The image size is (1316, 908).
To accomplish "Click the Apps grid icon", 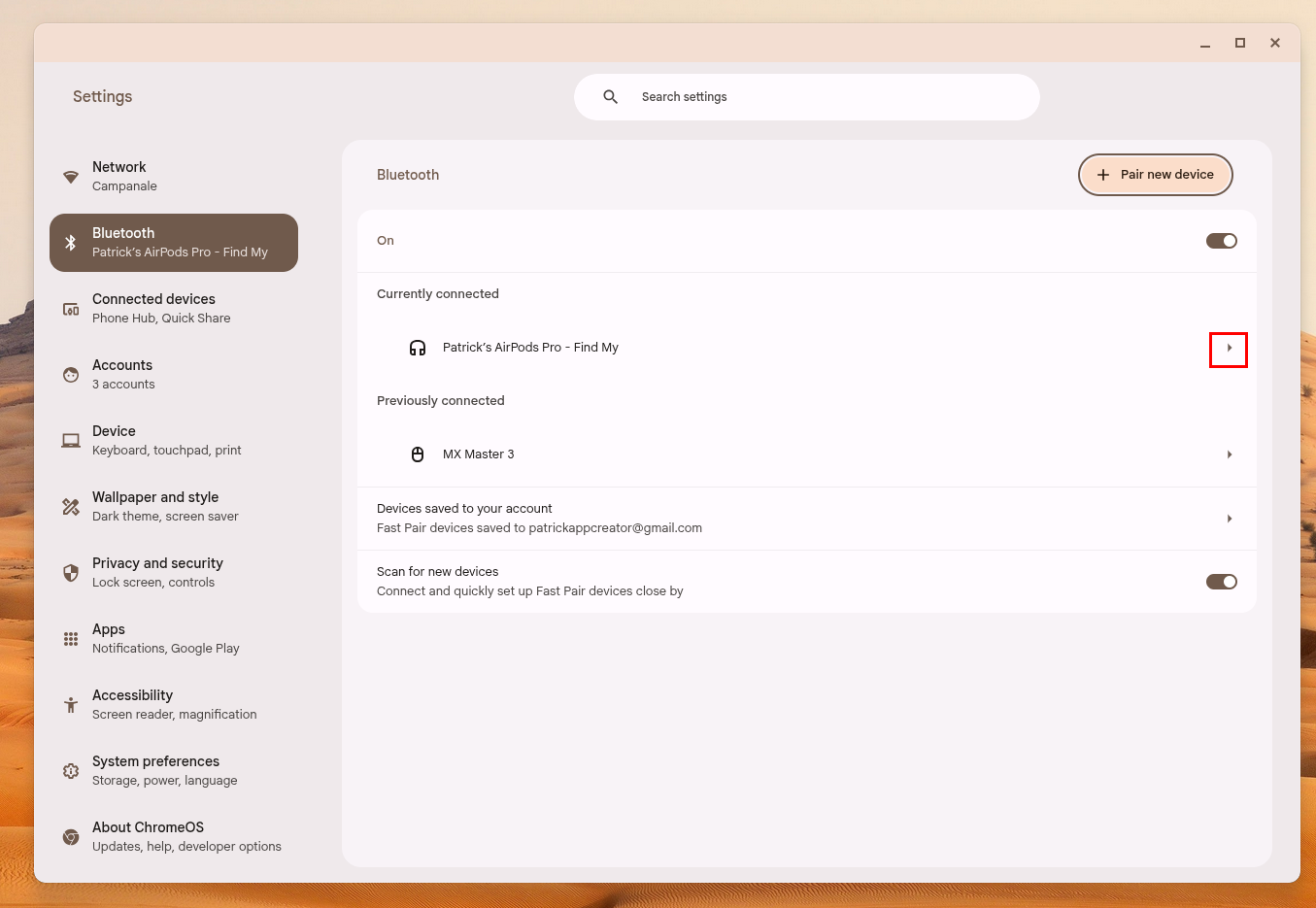I will 71,639.
